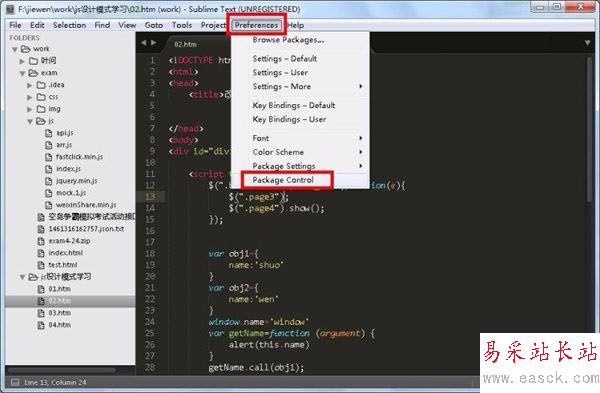Open 03.htm in the sidebar
Image resolution: width=600 pixels, height=393 pixels.
pyautogui.click(x=60, y=313)
